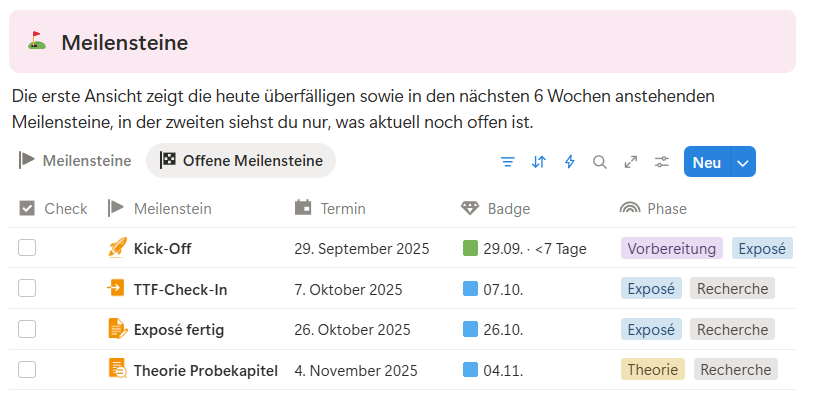This screenshot has width=818, height=397.
Task: Open the Exposé fertig milestone page
Action: coord(179,330)
